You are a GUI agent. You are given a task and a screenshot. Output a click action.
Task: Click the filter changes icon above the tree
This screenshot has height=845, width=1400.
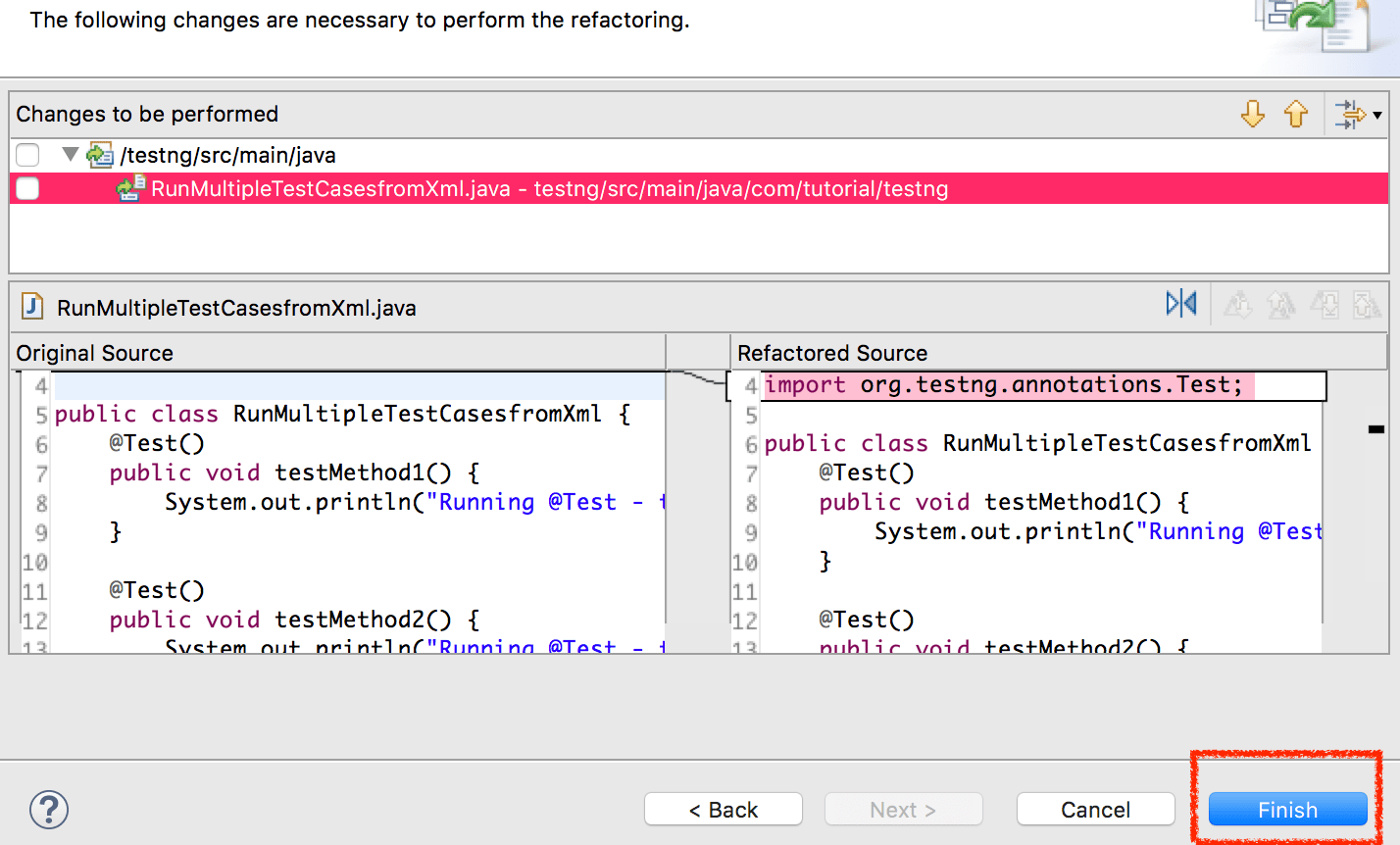click(x=1351, y=115)
